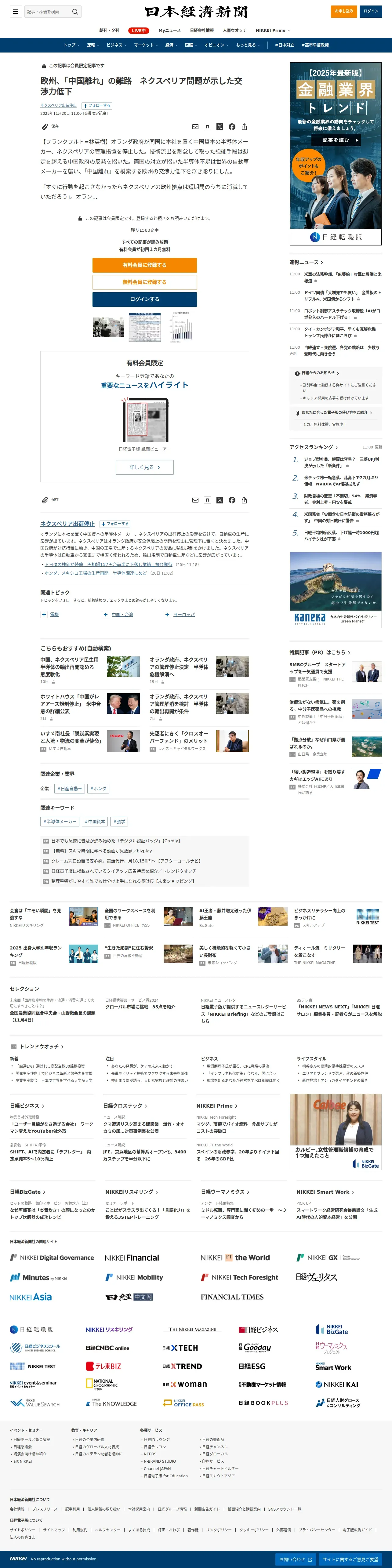Viewport: 392px width, 1568px height.
Task: Open the first article photo thumbnail
Action: click(108, 328)
